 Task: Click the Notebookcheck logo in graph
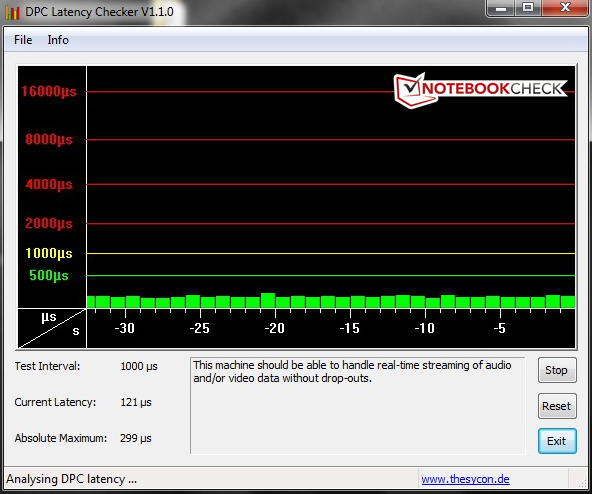[x=480, y=90]
